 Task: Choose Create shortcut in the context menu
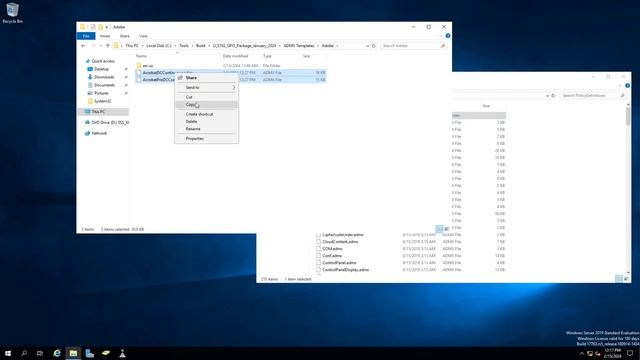point(207,114)
